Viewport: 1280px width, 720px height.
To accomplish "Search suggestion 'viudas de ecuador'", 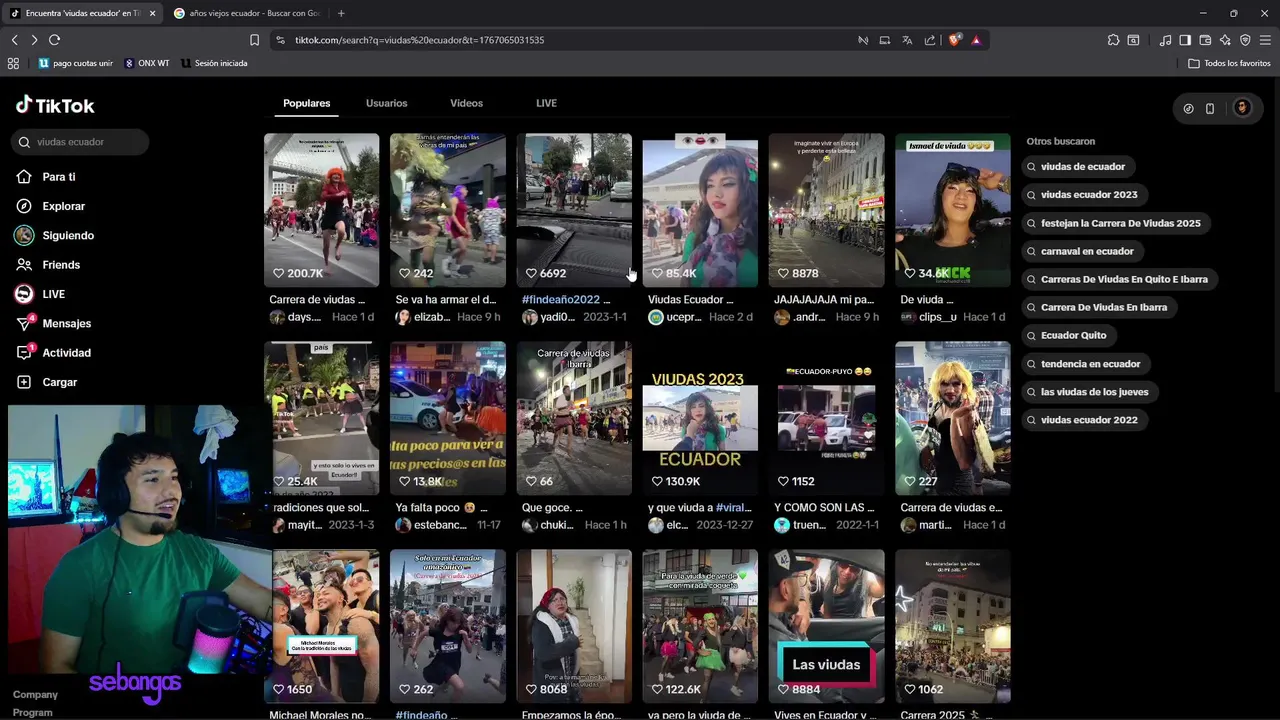I will (x=1080, y=167).
